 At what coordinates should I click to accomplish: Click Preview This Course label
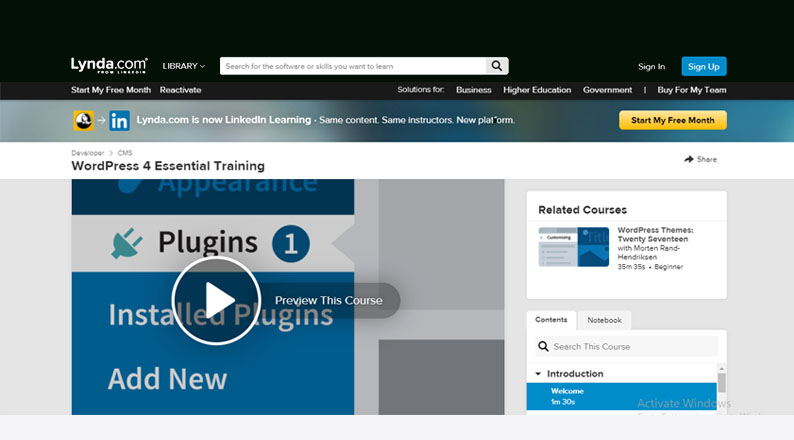coord(329,300)
